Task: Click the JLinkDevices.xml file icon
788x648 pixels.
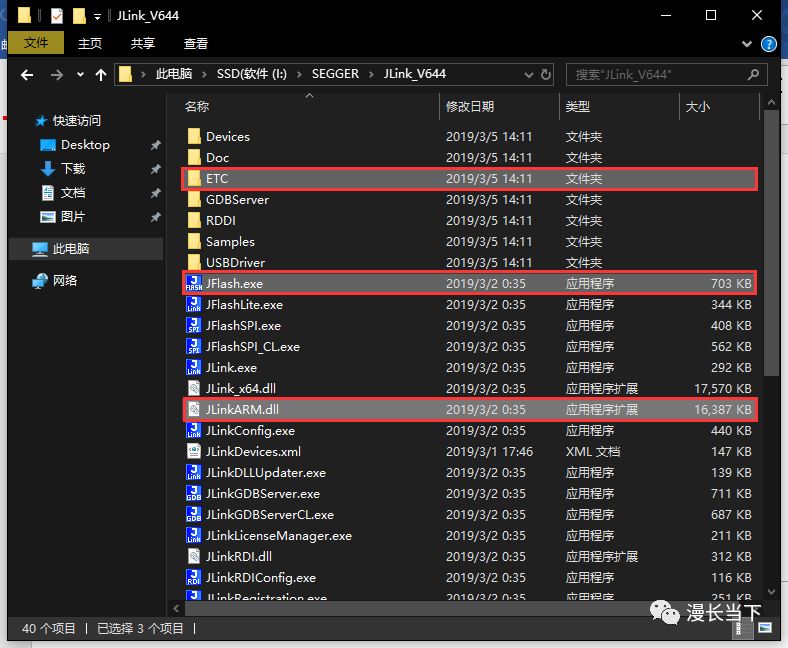Action: click(x=194, y=452)
